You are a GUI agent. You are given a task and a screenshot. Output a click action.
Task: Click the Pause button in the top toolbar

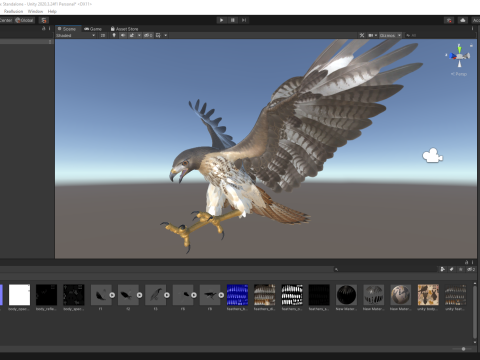pyautogui.click(x=233, y=20)
